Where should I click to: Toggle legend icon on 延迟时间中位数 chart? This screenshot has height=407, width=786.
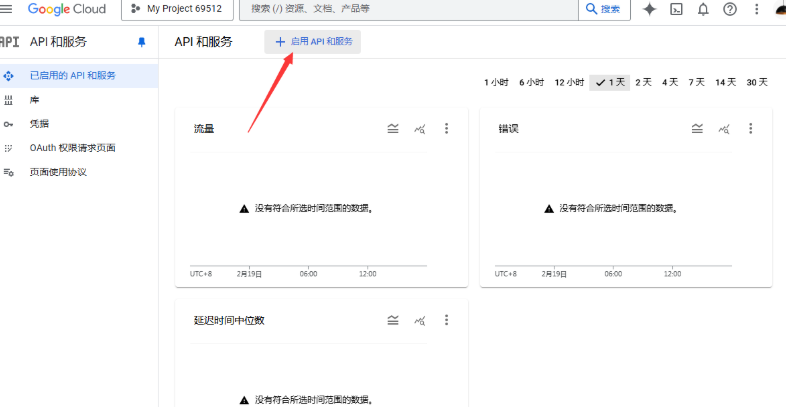pyautogui.click(x=393, y=320)
